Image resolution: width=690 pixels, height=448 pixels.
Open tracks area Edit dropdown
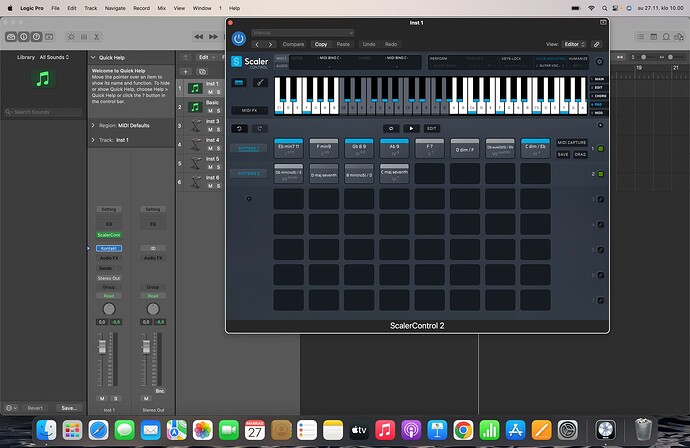click(206, 57)
